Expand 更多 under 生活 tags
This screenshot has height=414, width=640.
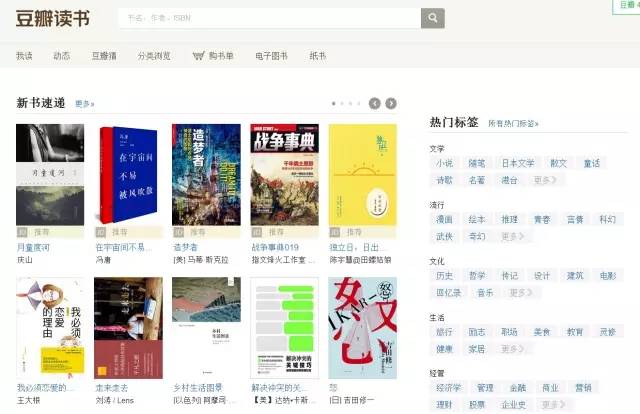(x=513, y=349)
